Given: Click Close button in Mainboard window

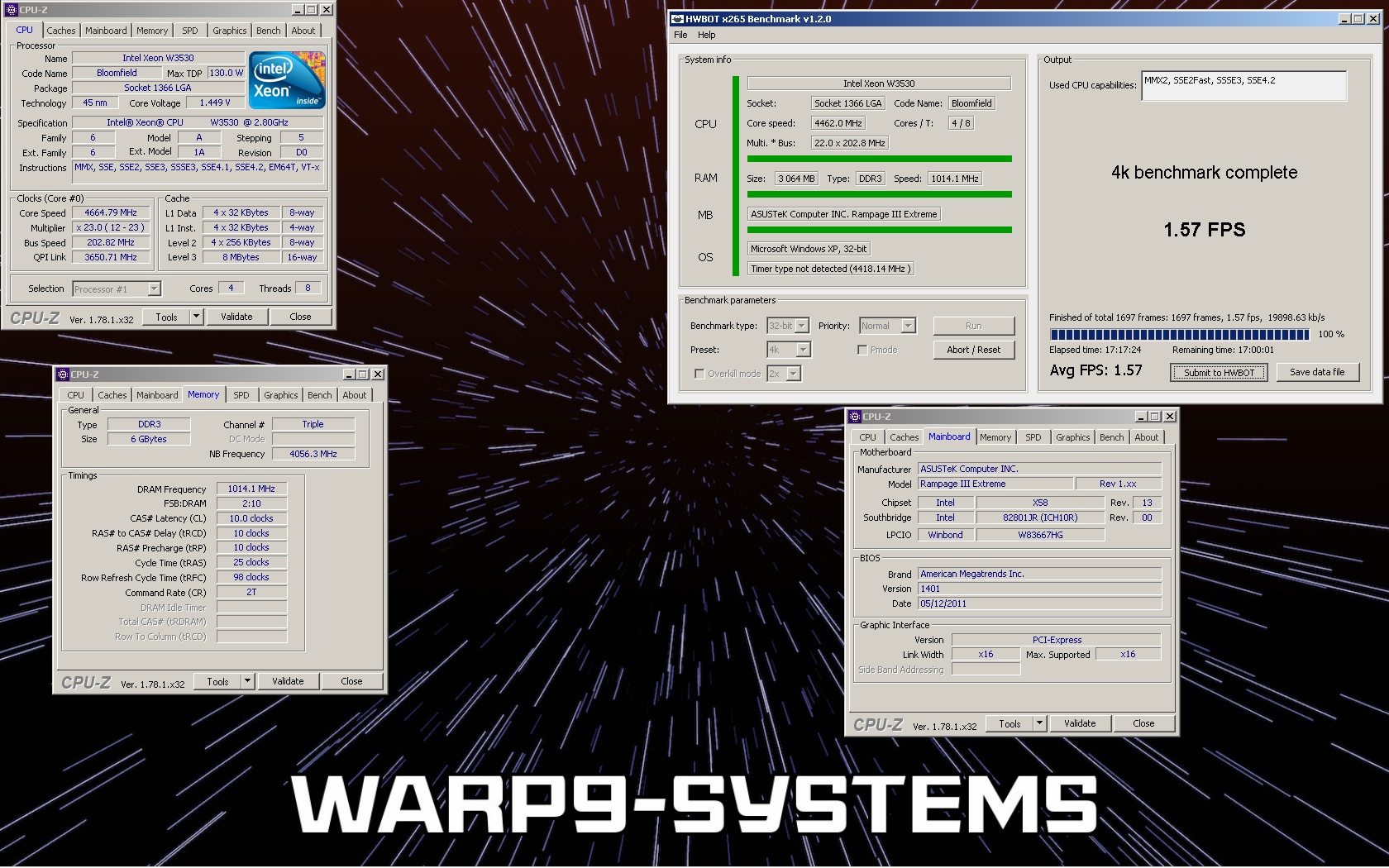Looking at the screenshot, I should (x=1143, y=723).
